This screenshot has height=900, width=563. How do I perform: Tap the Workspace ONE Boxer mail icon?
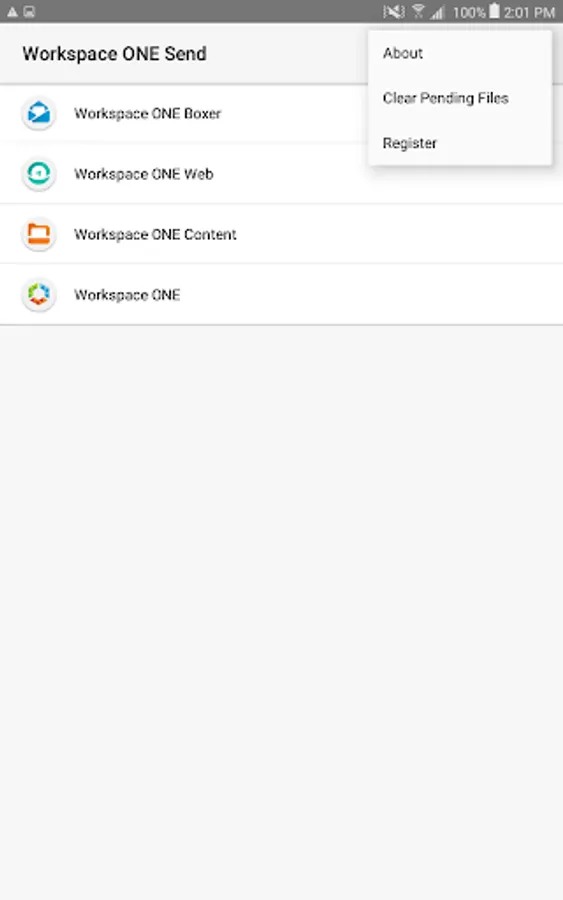pos(38,113)
